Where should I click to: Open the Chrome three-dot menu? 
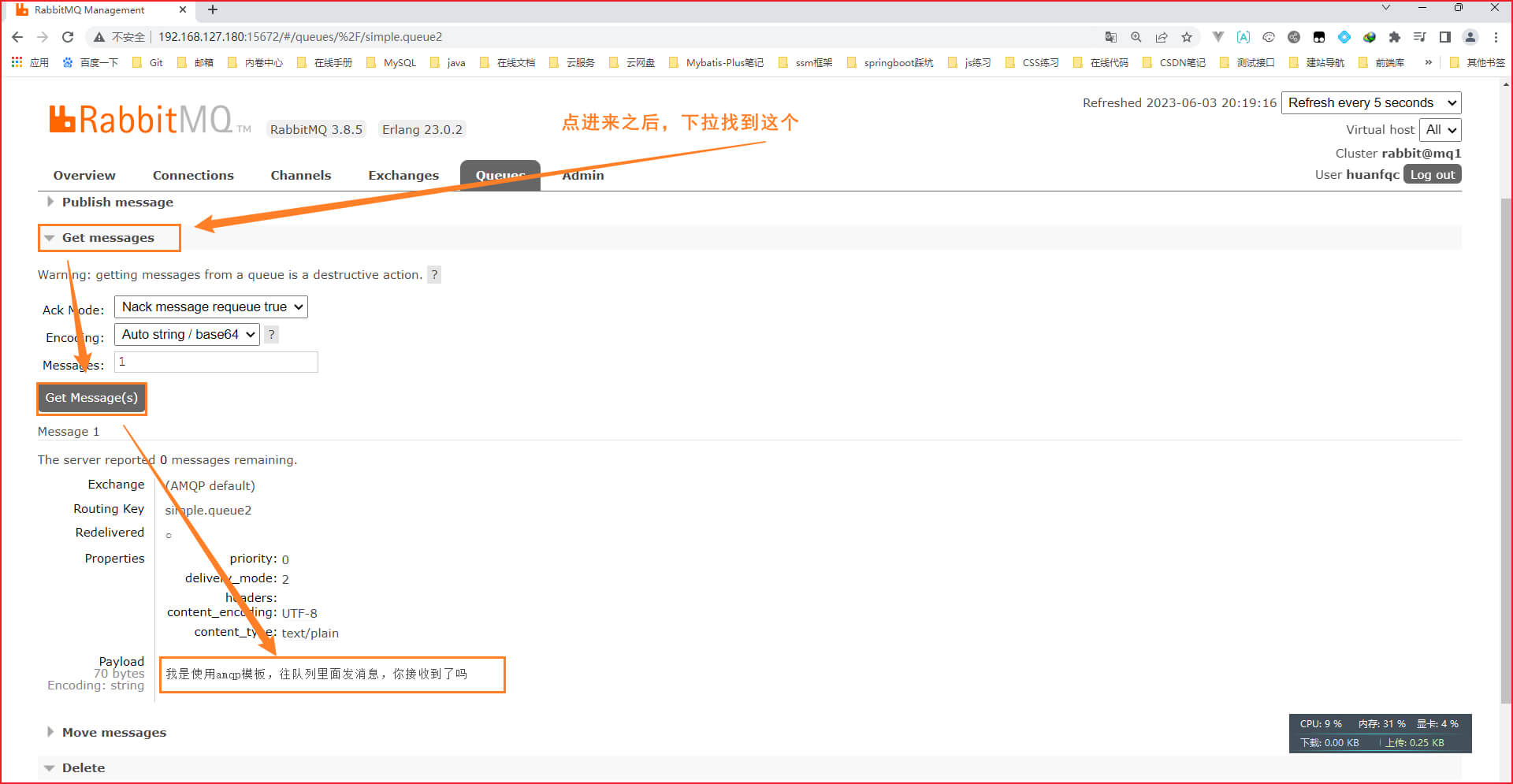click(x=1496, y=37)
